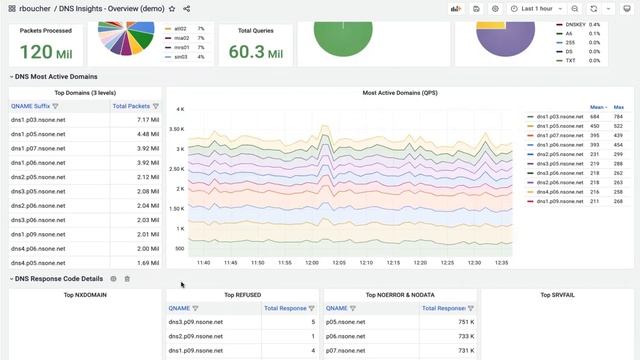
Task: Sort by QNAME Suffix column header
Action: pos(31,106)
